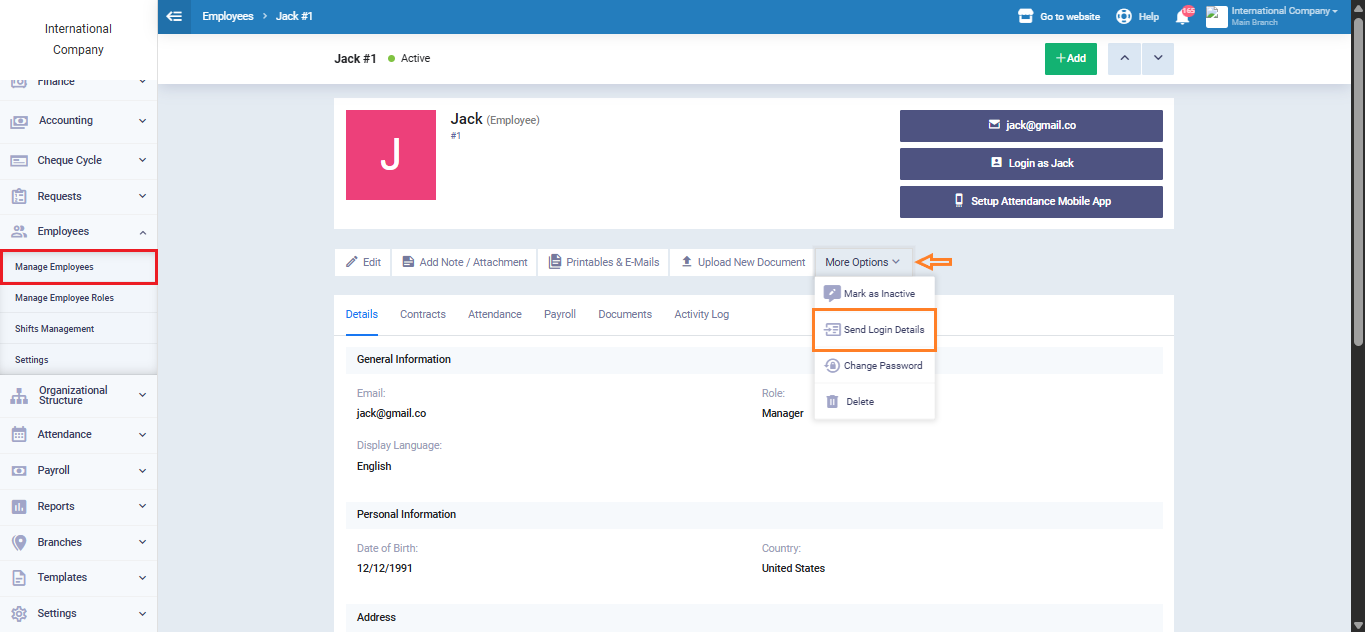
Task: Click the notification bell icon
Action: pyautogui.click(x=1182, y=17)
